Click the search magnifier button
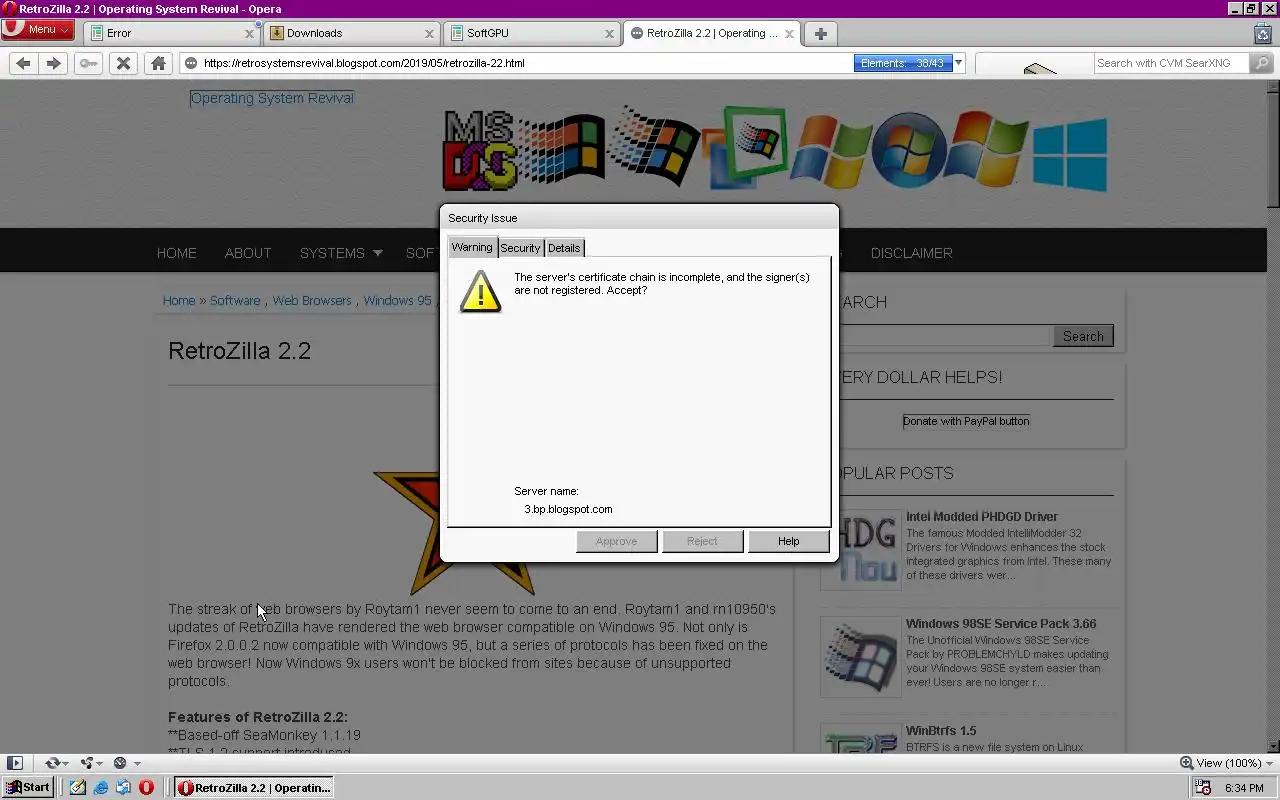 pyautogui.click(x=1261, y=63)
